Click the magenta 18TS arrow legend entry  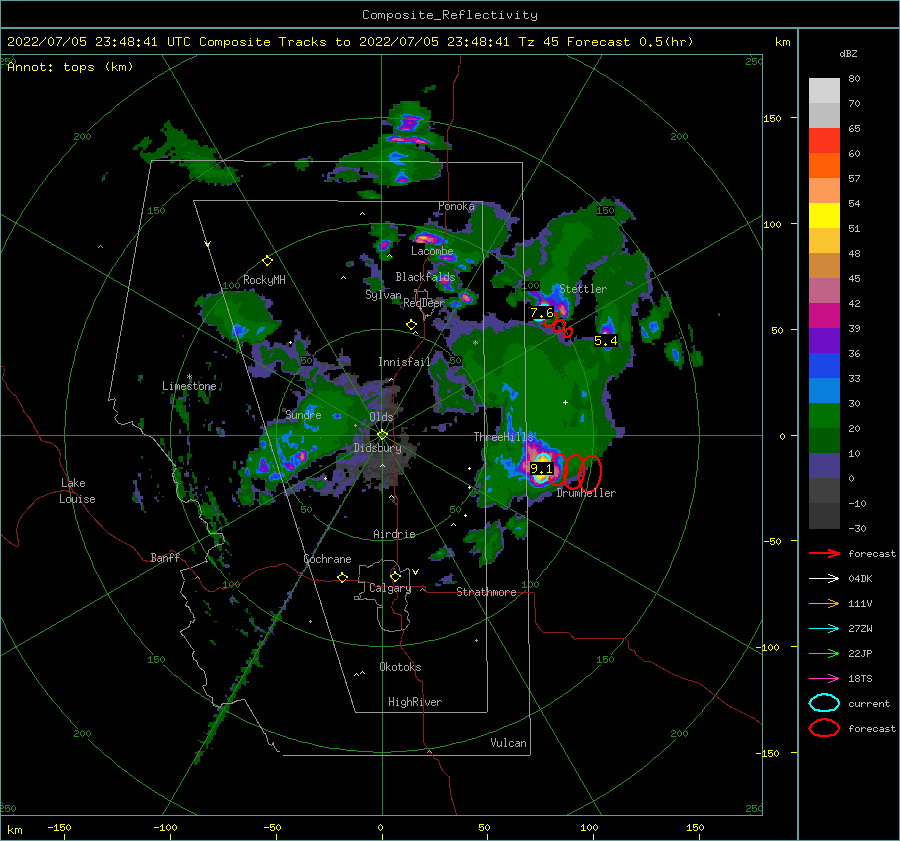click(x=824, y=679)
